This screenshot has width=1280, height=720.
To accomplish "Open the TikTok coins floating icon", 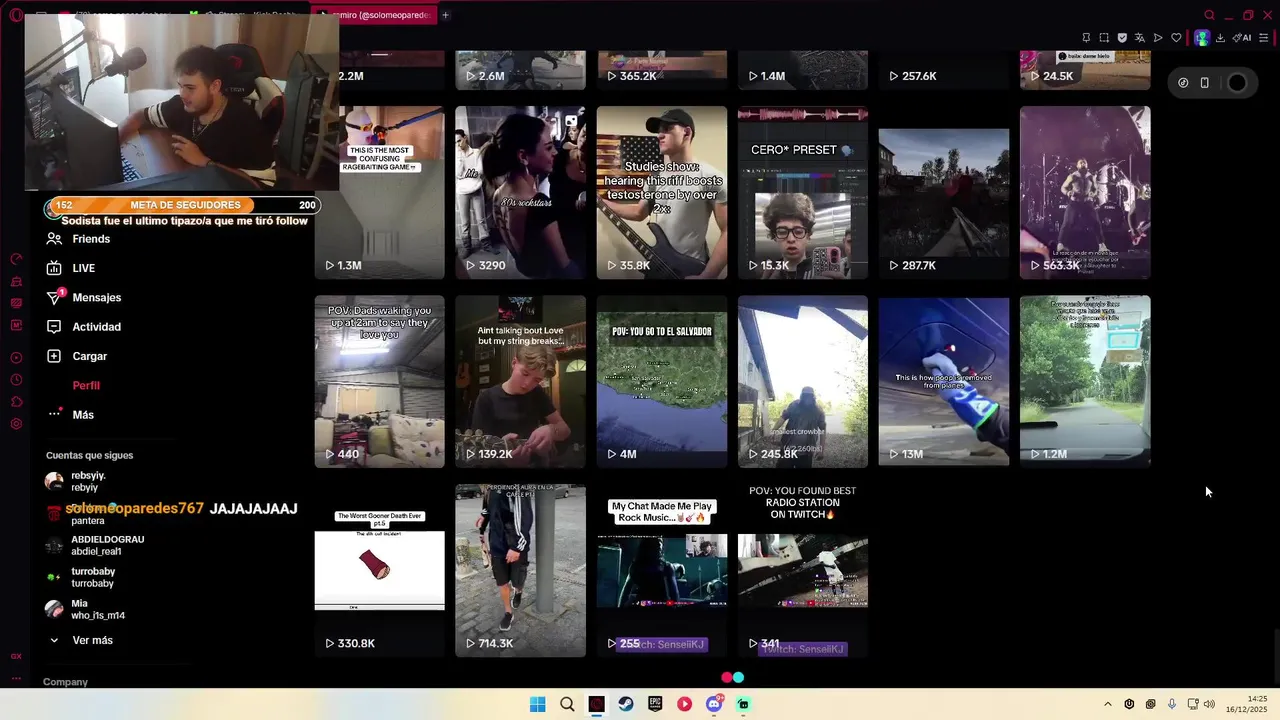I will tap(1183, 83).
